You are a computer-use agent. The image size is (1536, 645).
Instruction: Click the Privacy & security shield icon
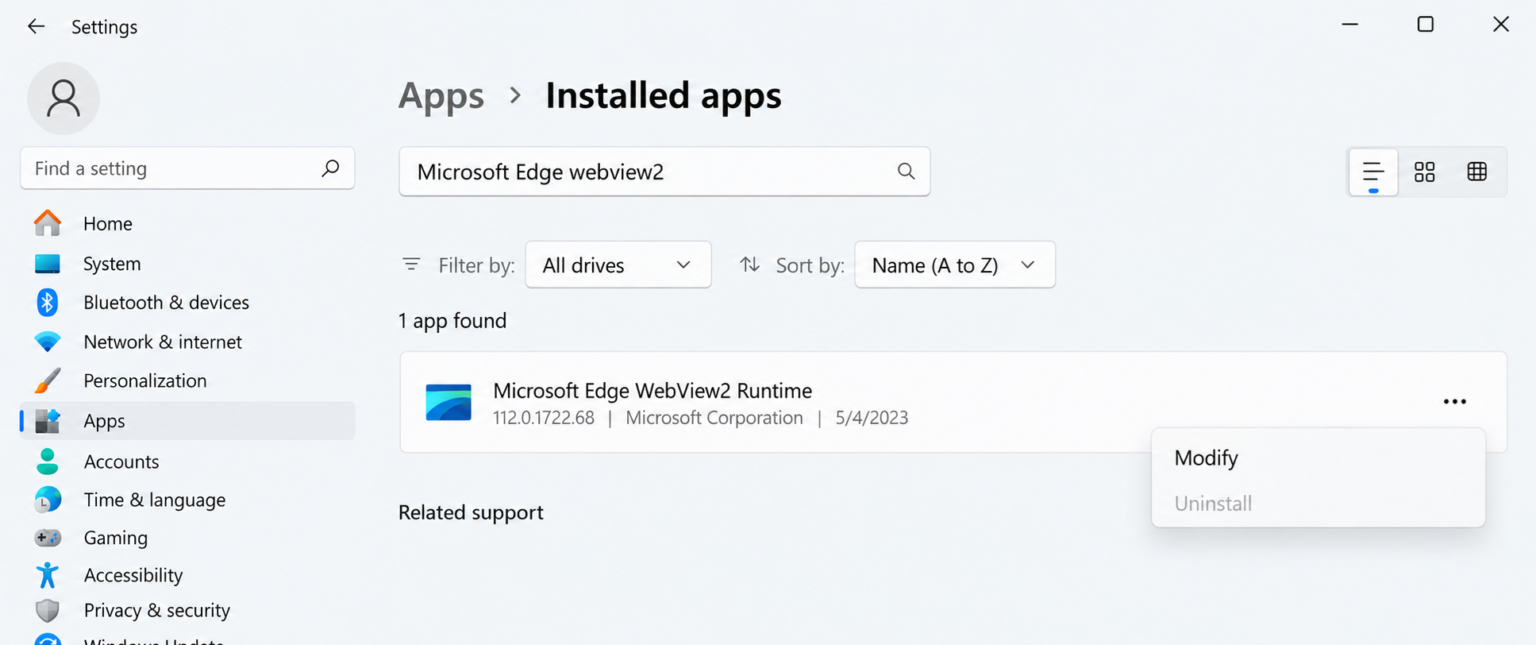pyautogui.click(x=47, y=610)
